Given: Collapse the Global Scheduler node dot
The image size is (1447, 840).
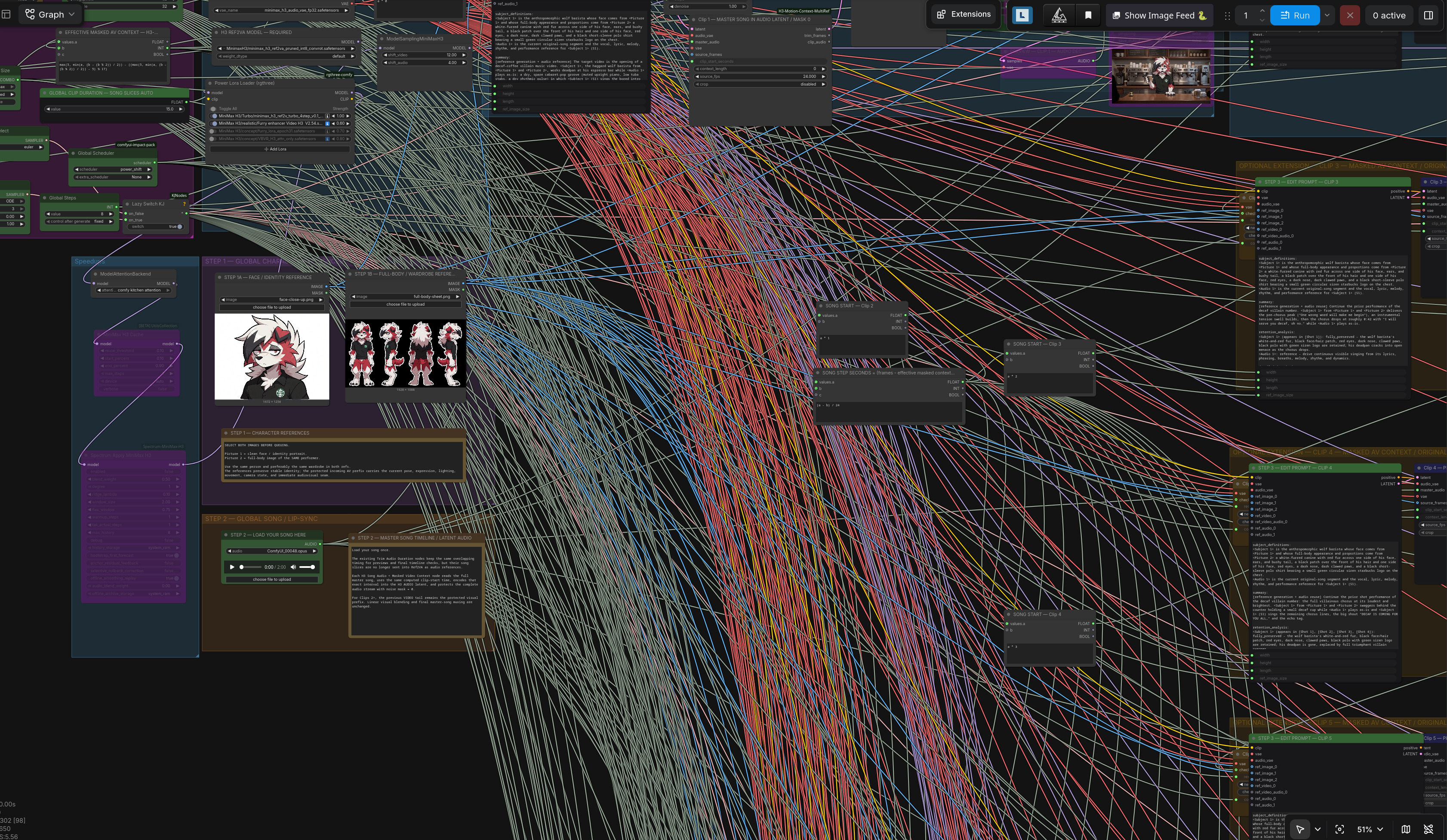Looking at the screenshot, I should pyautogui.click(x=73, y=153).
